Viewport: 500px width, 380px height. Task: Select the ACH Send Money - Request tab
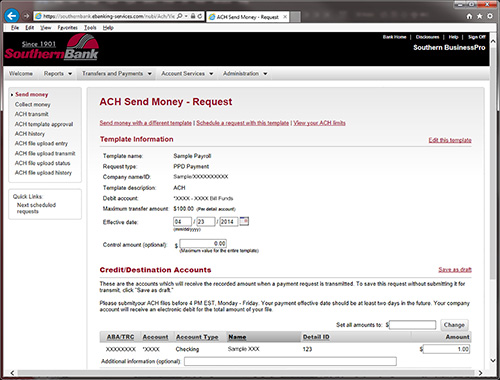click(247, 17)
